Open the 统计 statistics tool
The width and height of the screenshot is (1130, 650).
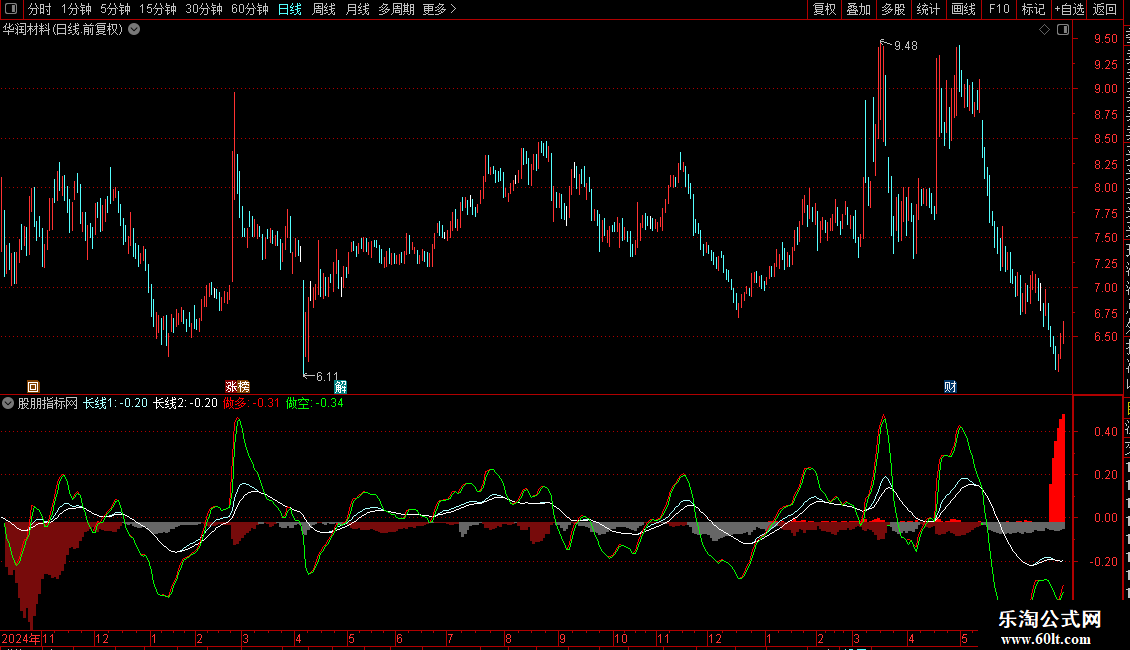[927, 9]
